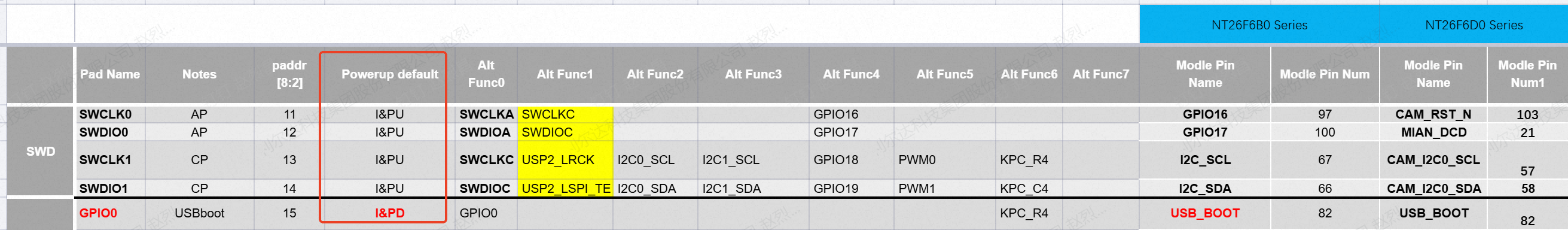1568x230 pixels.
Task: Click the NT26F6B0 Series header cell
Action: coord(1259,25)
